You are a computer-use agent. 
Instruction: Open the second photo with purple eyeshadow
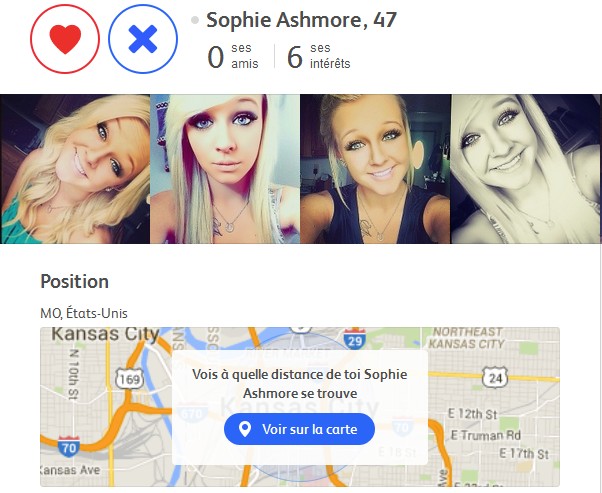point(225,169)
